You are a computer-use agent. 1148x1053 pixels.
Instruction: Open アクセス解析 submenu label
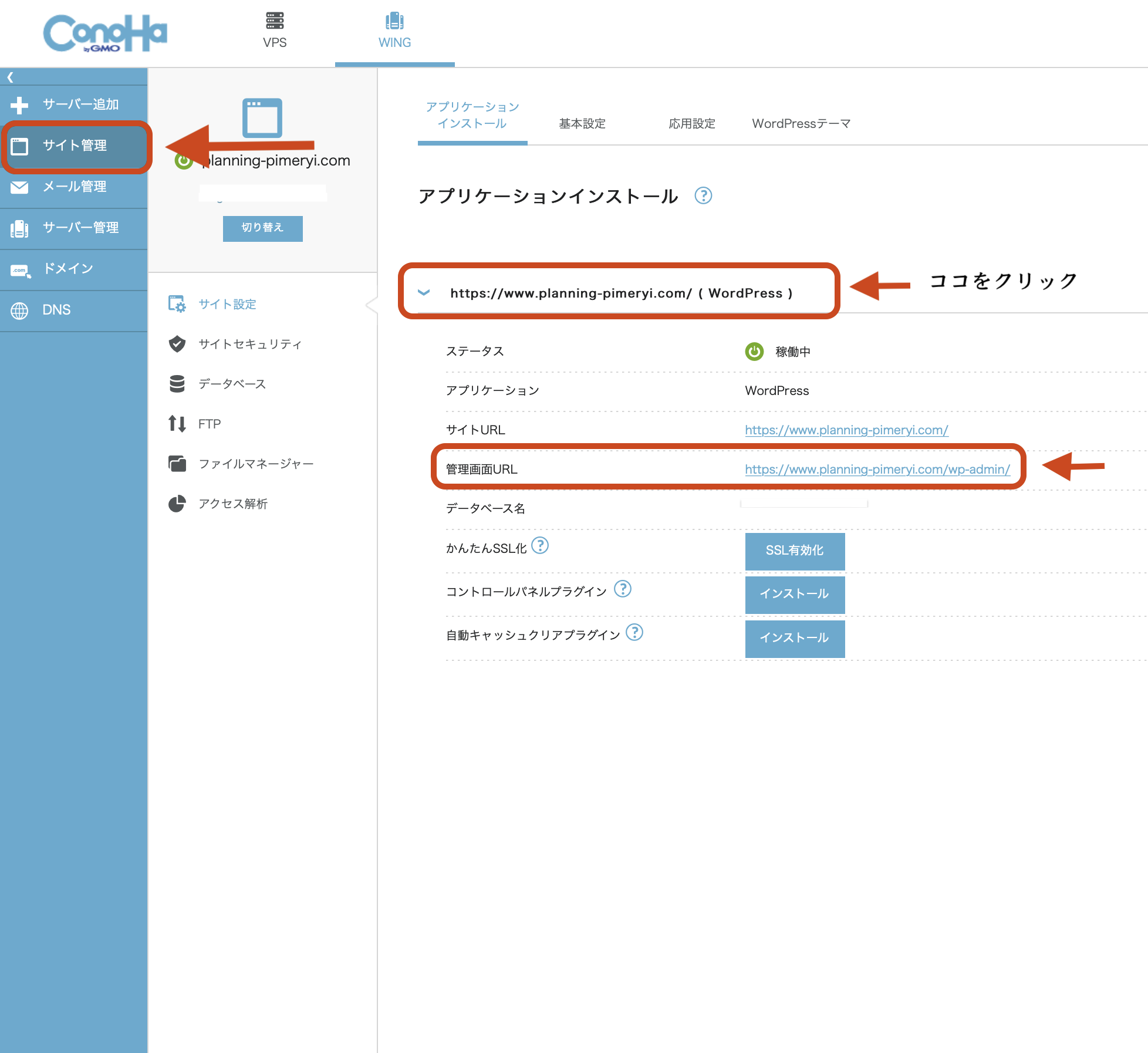point(233,504)
